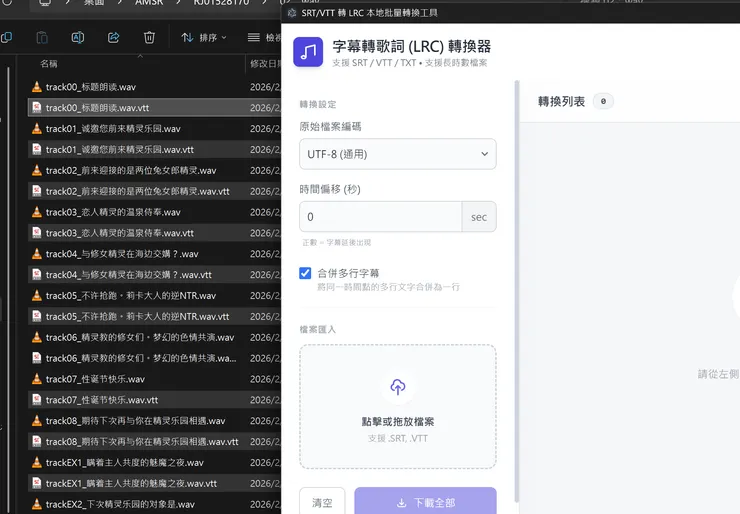The width and height of the screenshot is (740, 514).
Task: Select trackEX2_下次精灵乐园的对象是.wav
Action: [x=120, y=504]
